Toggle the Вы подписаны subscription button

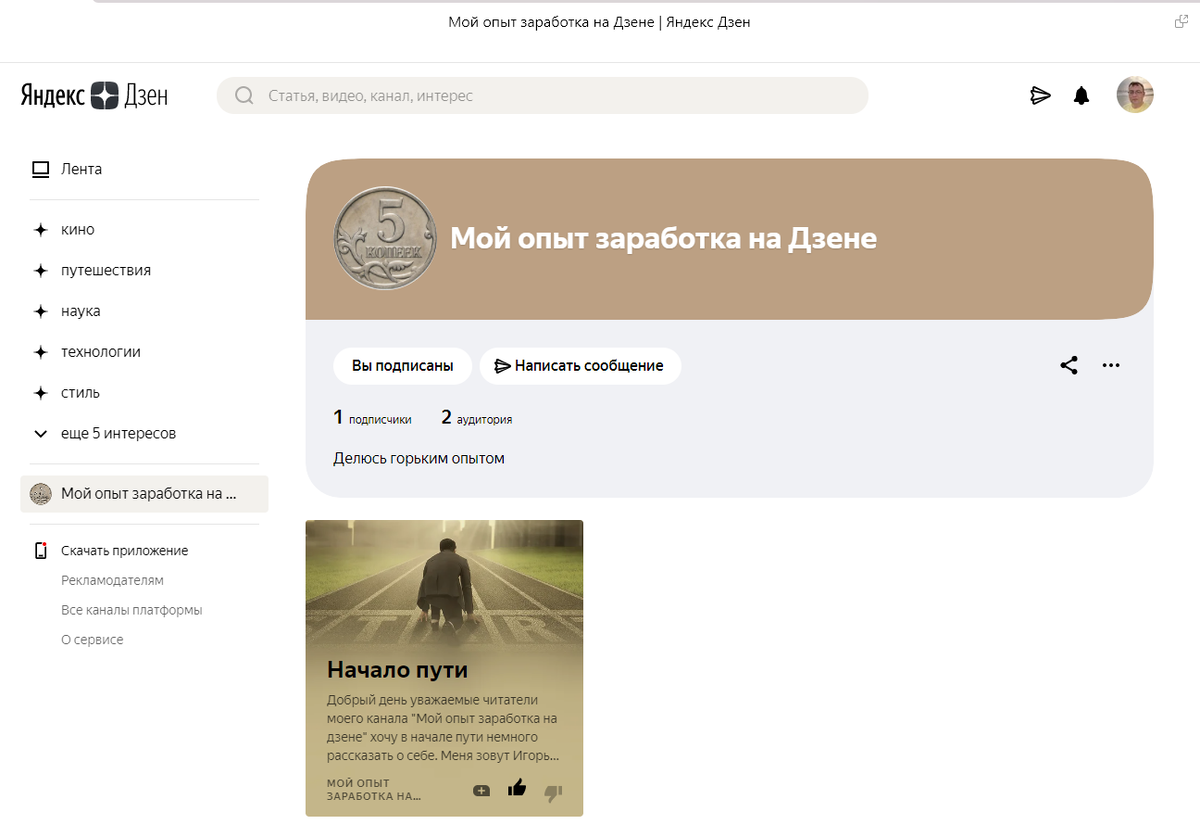point(402,366)
